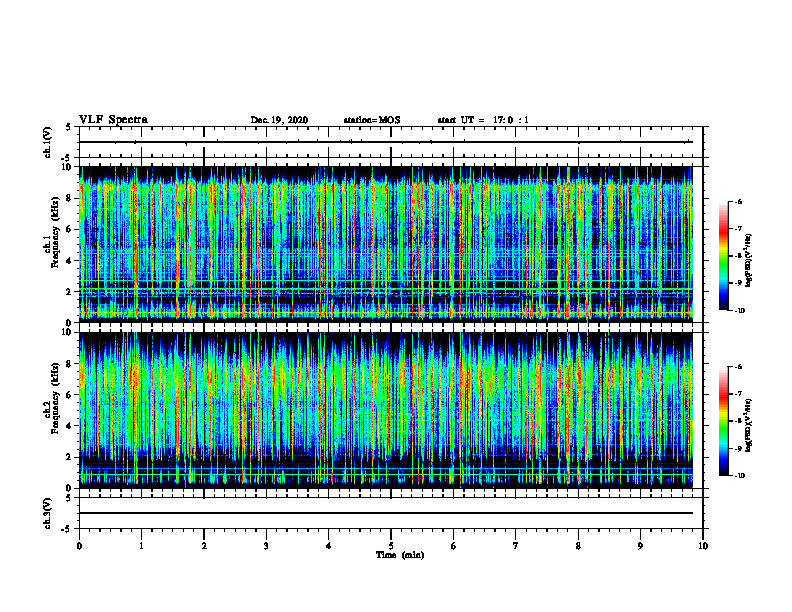Select the date text "Dec. 19, 2020"
Viewport: 792px width, 612px height.
[279, 120]
